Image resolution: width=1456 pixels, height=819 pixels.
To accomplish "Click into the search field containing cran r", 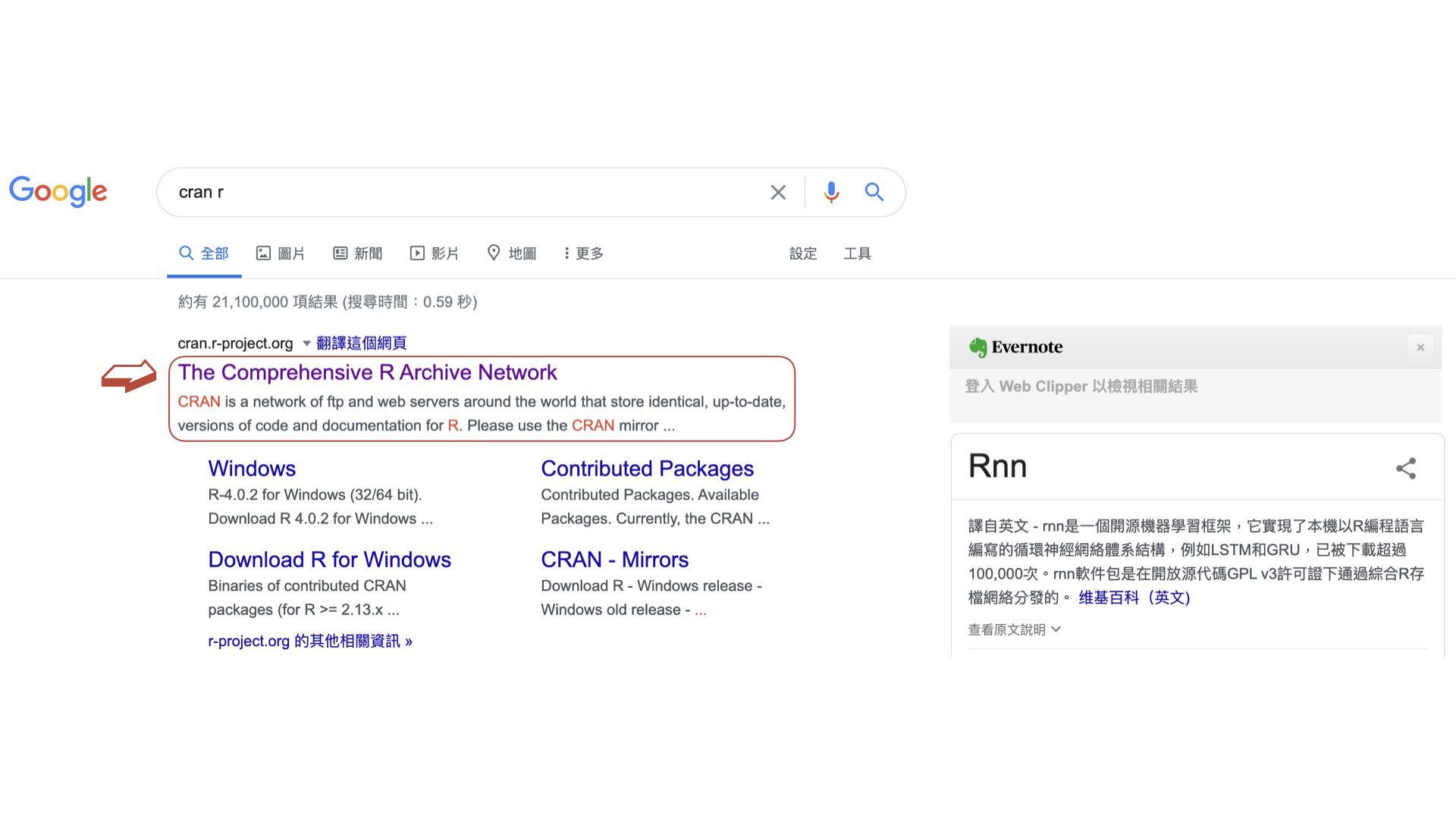I will [x=455, y=193].
